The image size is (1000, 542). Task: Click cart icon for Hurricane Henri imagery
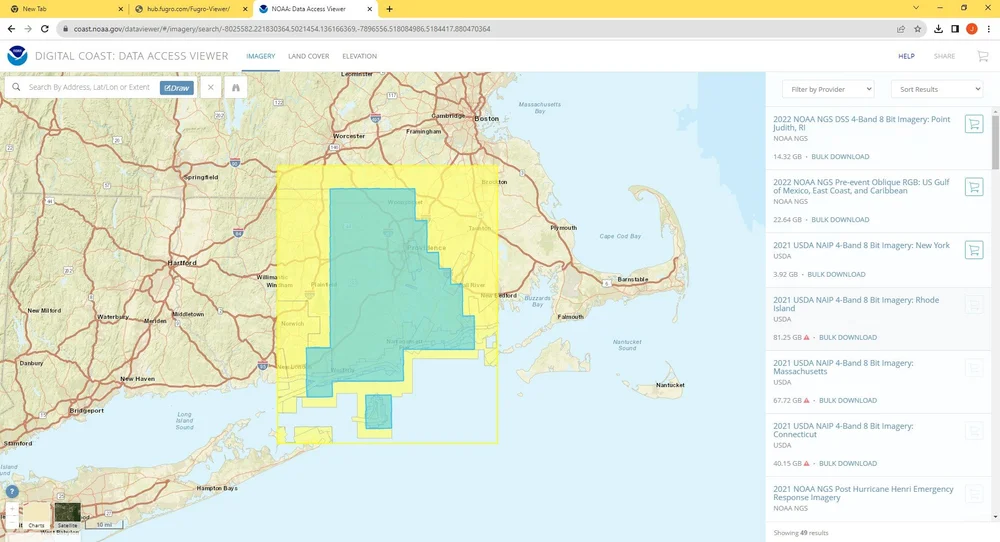[974, 494]
